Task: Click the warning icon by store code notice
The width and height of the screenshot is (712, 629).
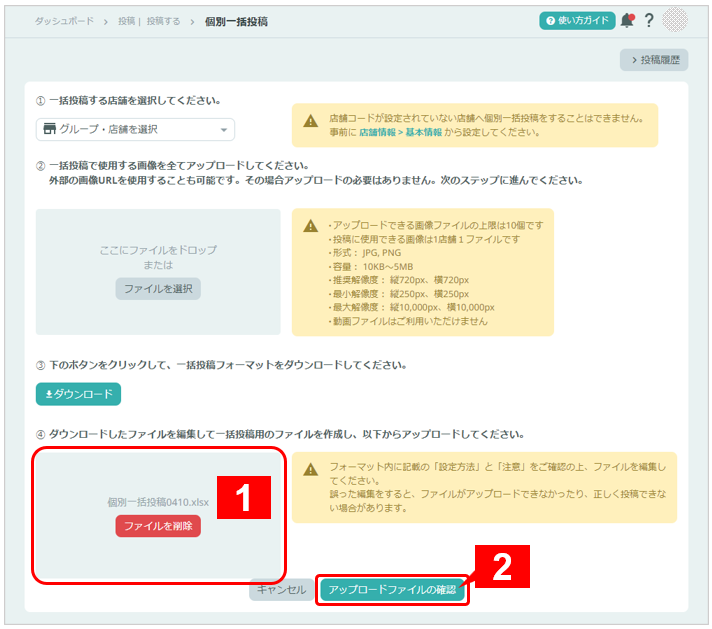Action: (x=311, y=121)
